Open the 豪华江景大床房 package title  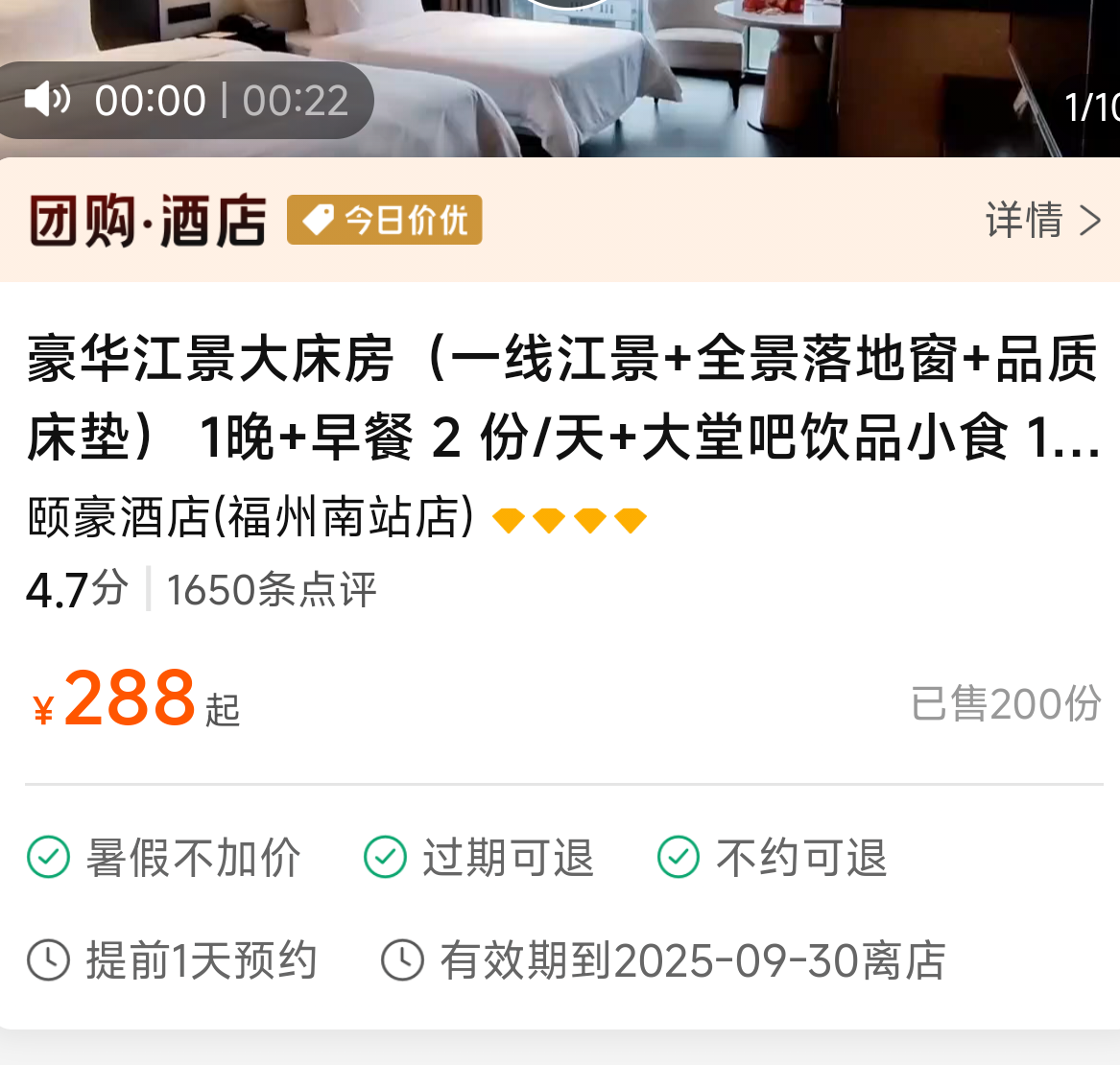(x=562, y=397)
